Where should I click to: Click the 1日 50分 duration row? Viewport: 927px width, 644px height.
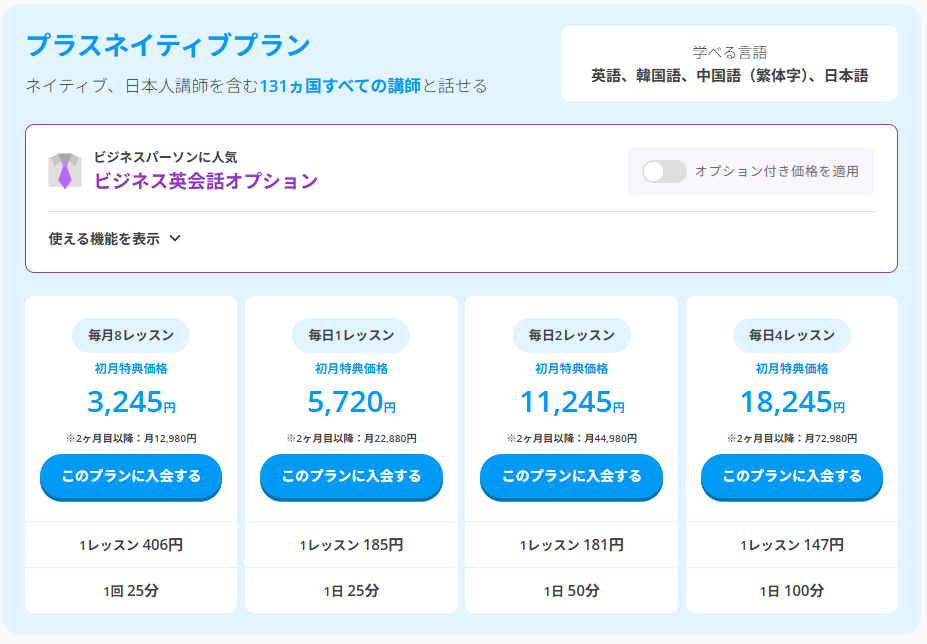571,591
